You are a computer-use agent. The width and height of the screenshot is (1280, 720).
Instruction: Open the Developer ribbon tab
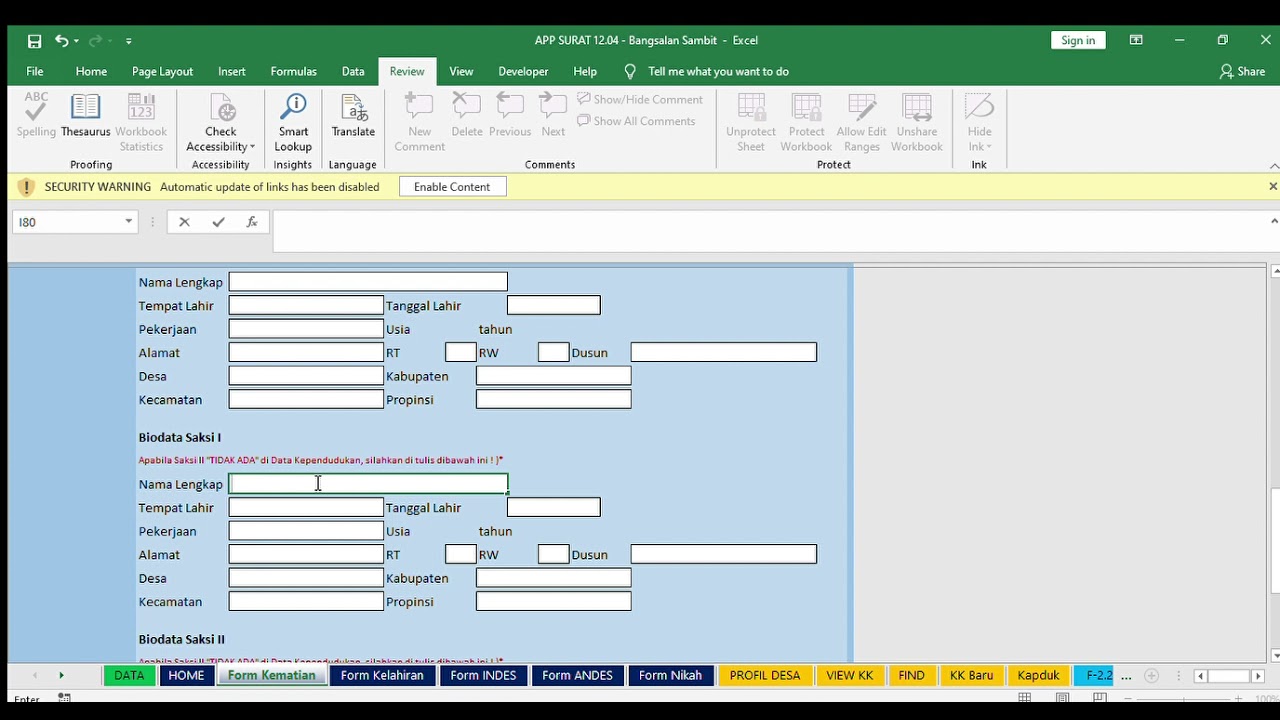[523, 71]
